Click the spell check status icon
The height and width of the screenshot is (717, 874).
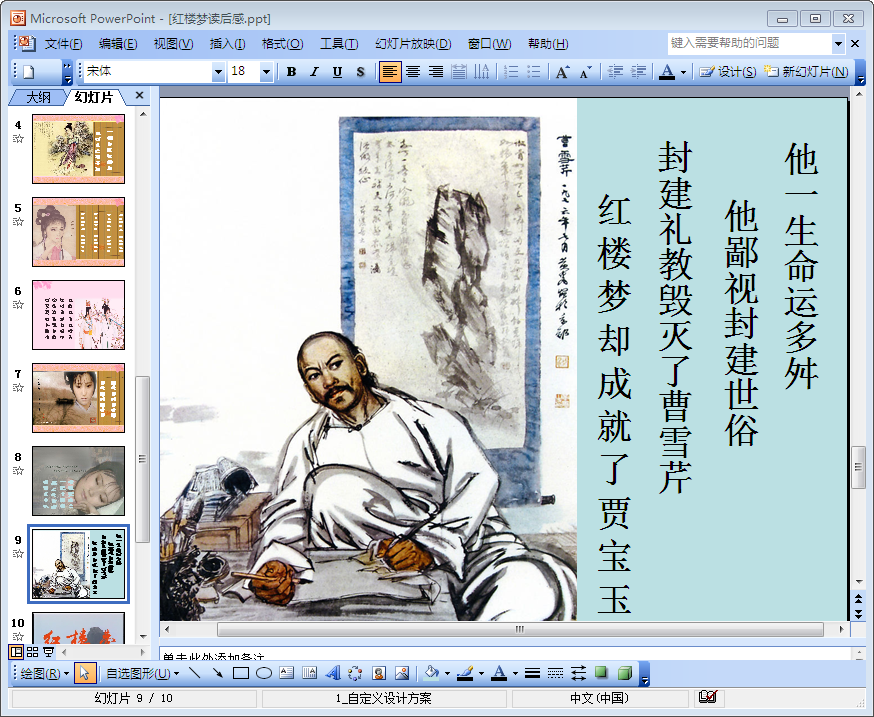click(x=708, y=697)
